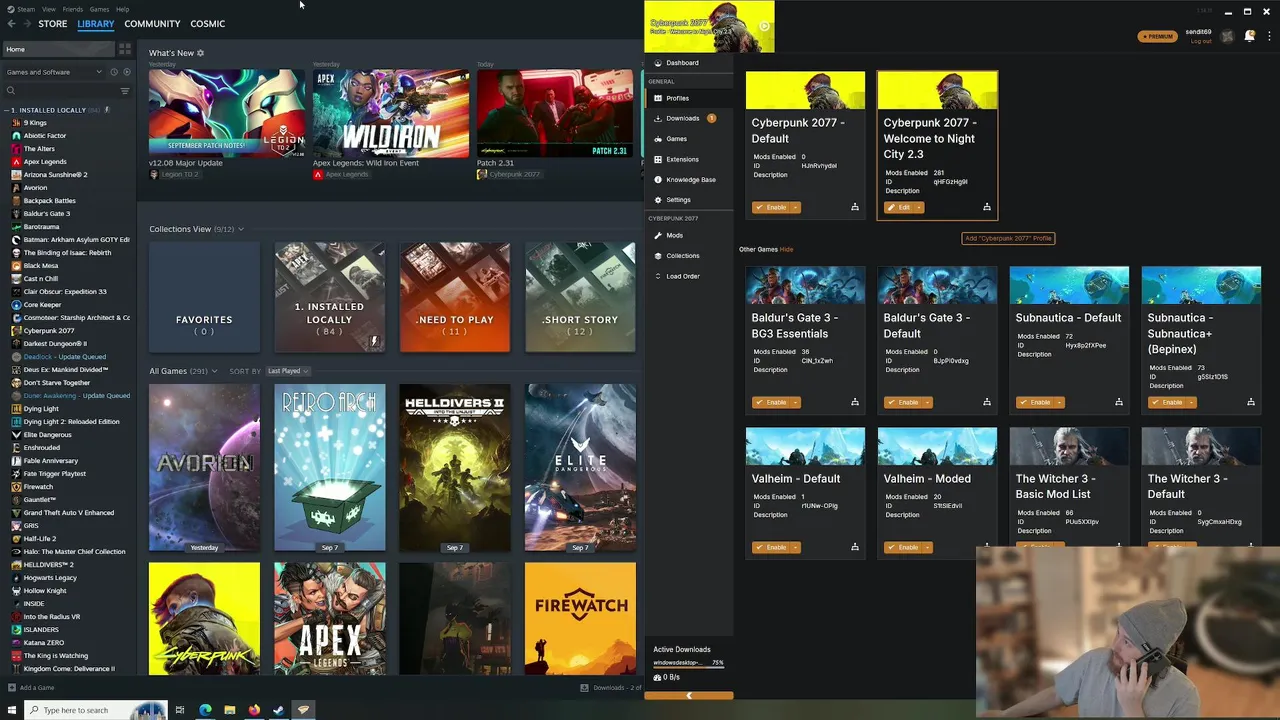Click tree icon on Subnautica+ (Bepinex) profile

click(x=1251, y=402)
